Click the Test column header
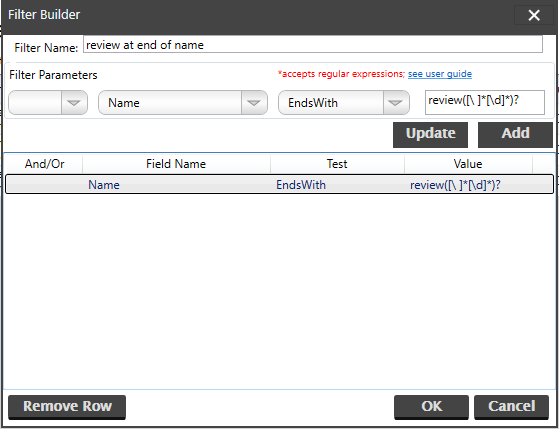The width and height of the screenshot is (559, 429). point(337,164)
